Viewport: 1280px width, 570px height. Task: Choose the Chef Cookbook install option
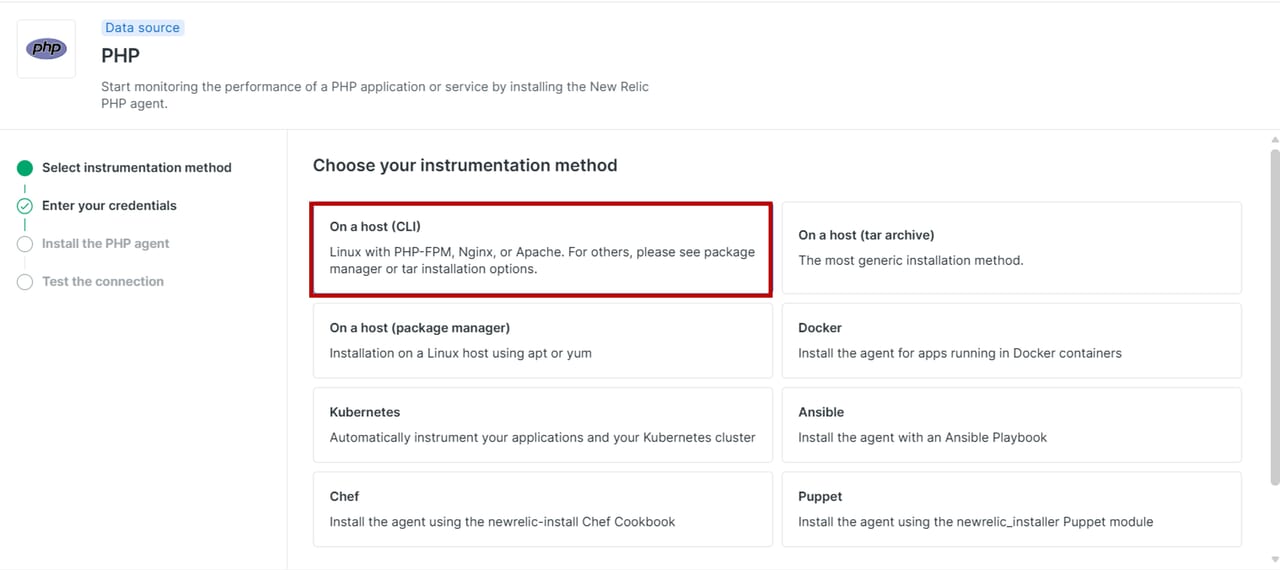[542, 509]
